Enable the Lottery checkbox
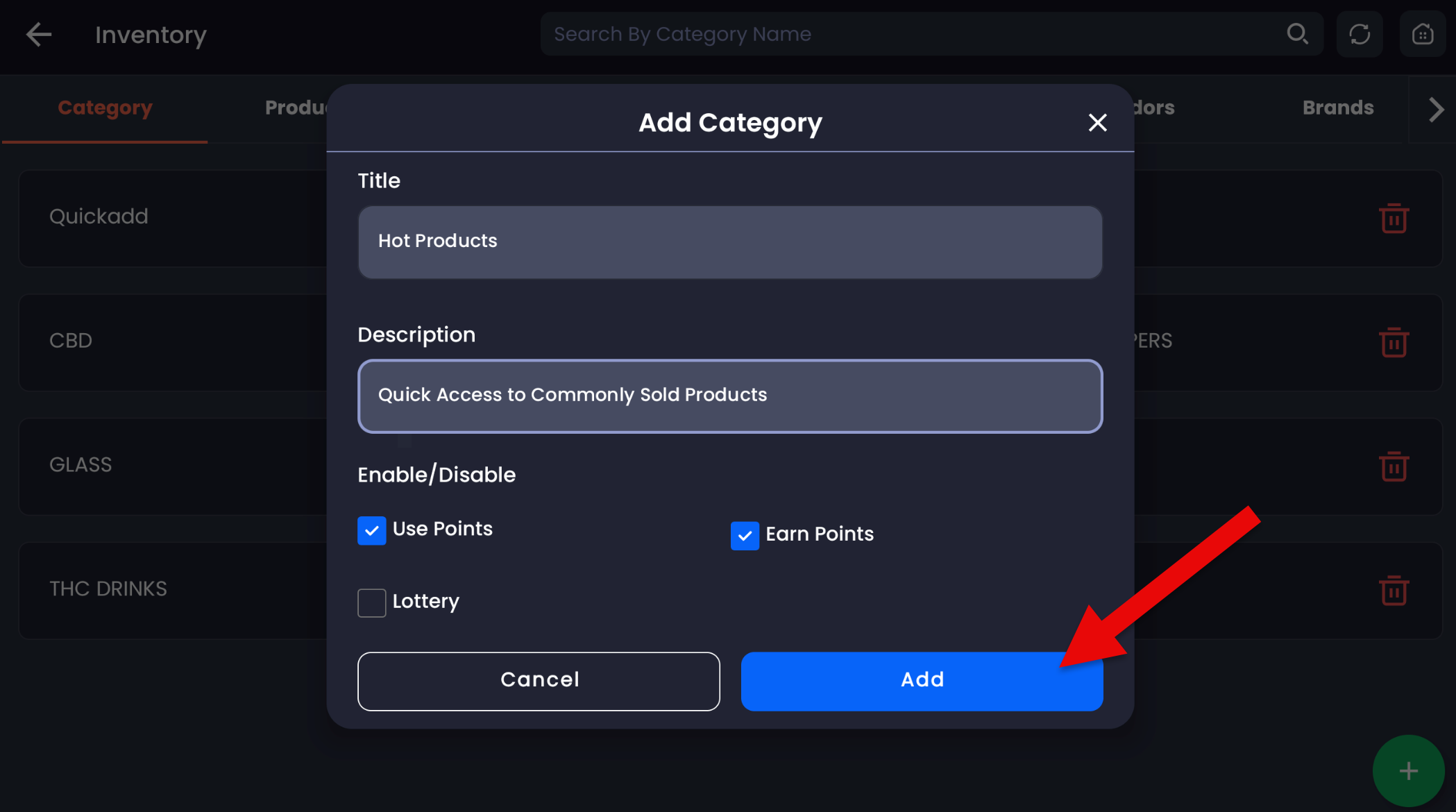Screen dimensions: 1456x812 click(372, 602)
